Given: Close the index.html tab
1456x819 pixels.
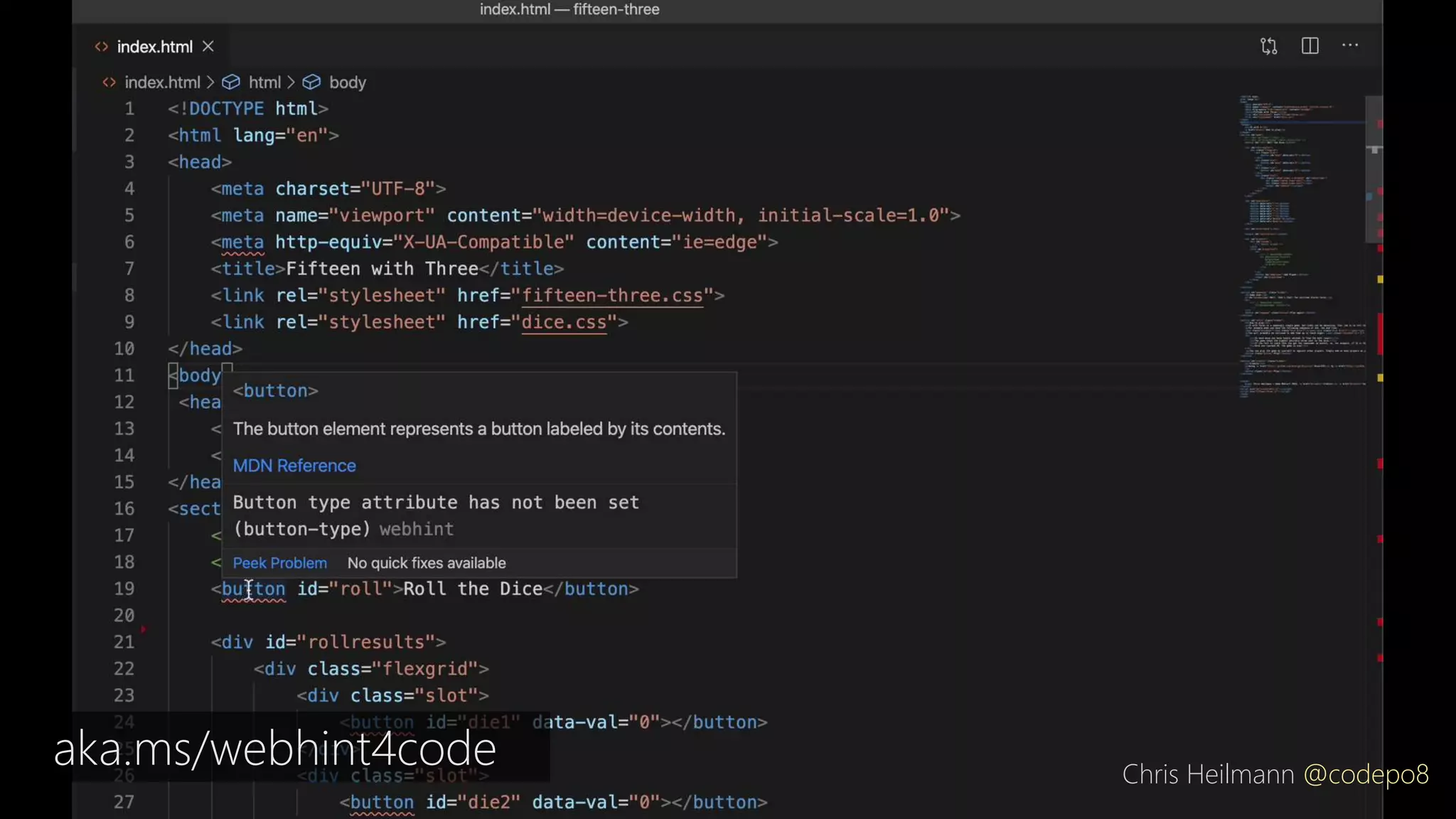Looking at the screenshot, I should click(x=208, y=46).
